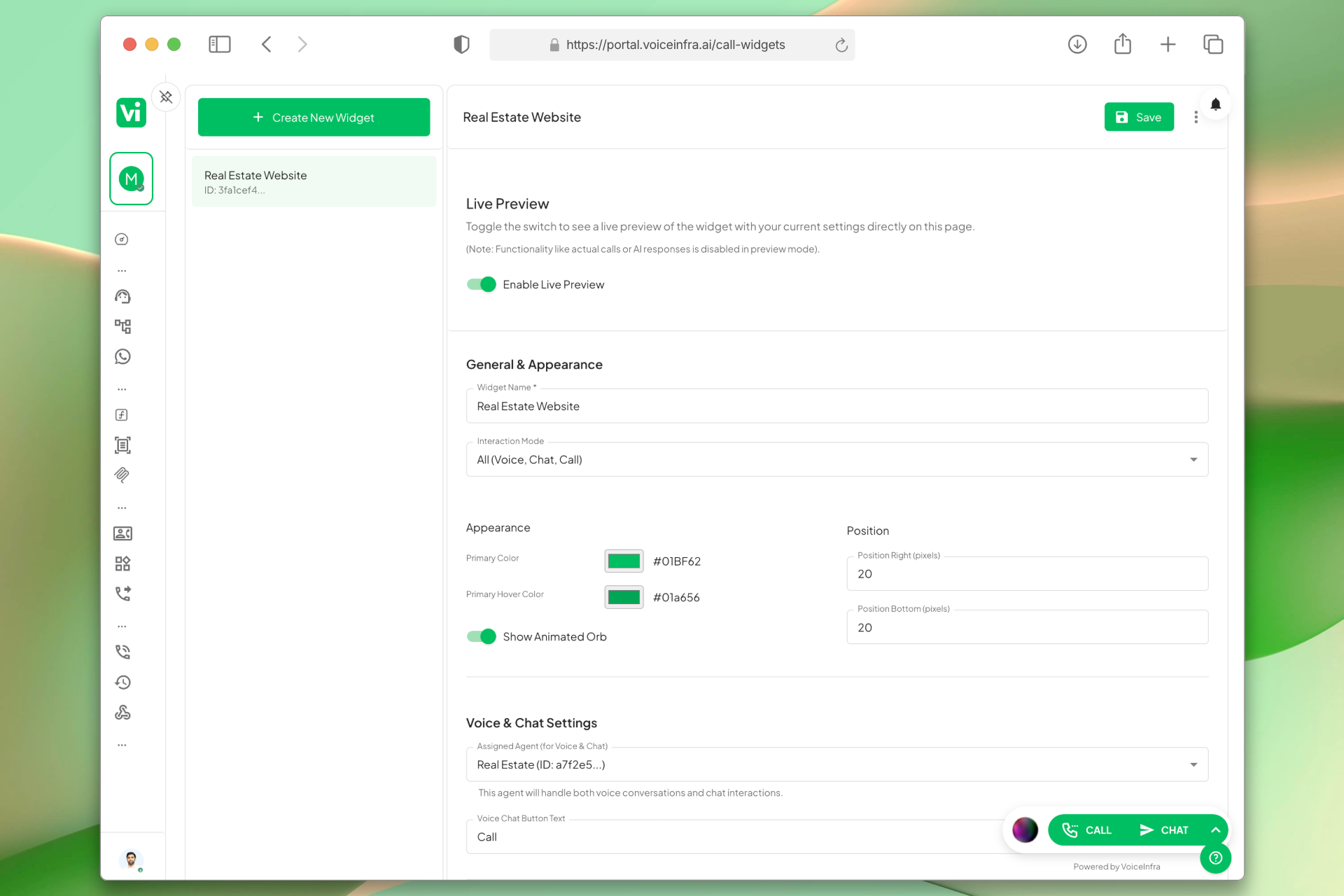The image size is (1344, 896).
Task: Open the call forwarding phone icon
Action: (122, 594)
